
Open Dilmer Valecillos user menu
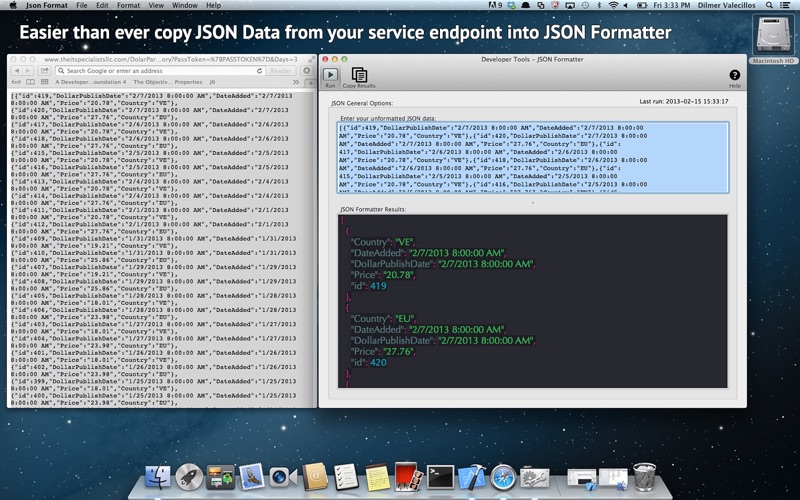tap(727, 5)
